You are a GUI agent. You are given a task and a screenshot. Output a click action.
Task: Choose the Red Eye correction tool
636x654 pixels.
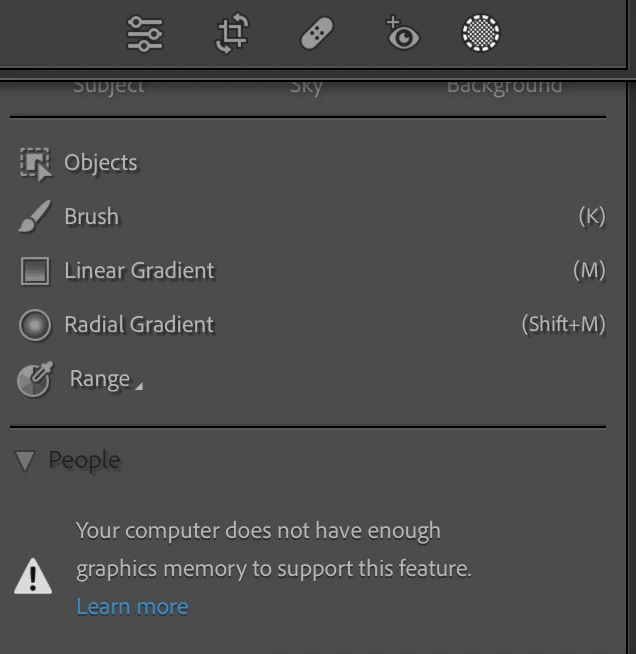tap(402, 34)
